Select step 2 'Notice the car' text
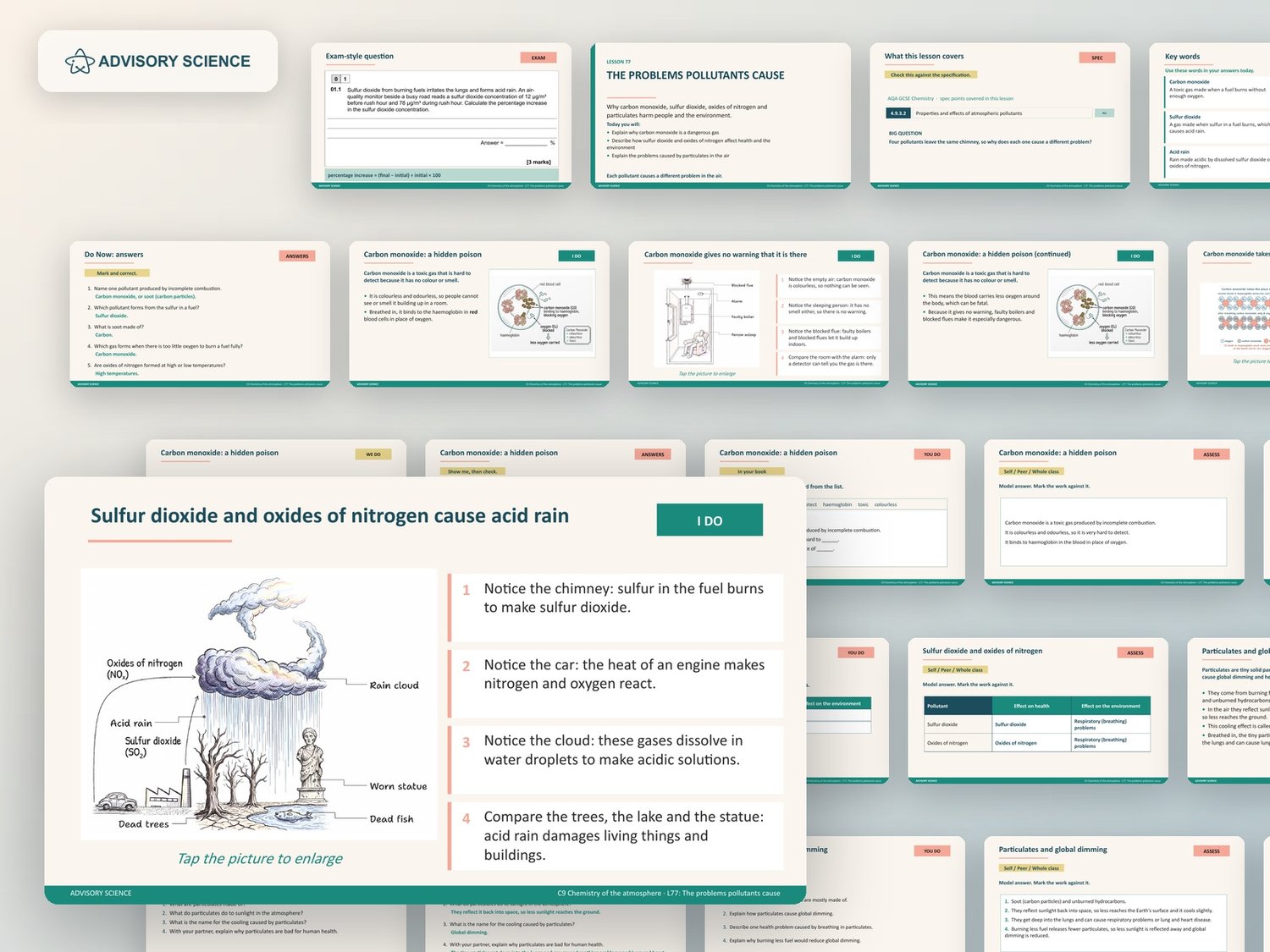Viewport: 1270px width, 952px height. (x=624, y=674)
